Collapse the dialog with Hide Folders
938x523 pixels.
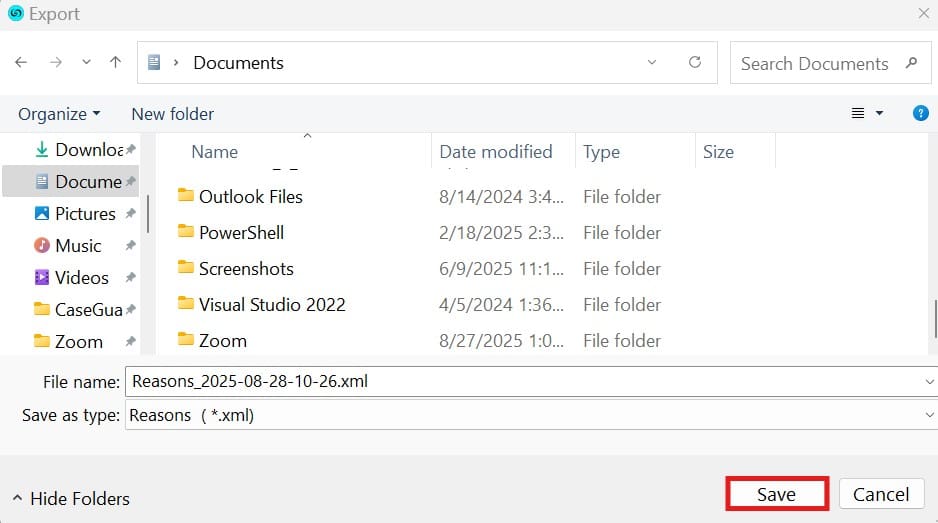tap(71, 498)
